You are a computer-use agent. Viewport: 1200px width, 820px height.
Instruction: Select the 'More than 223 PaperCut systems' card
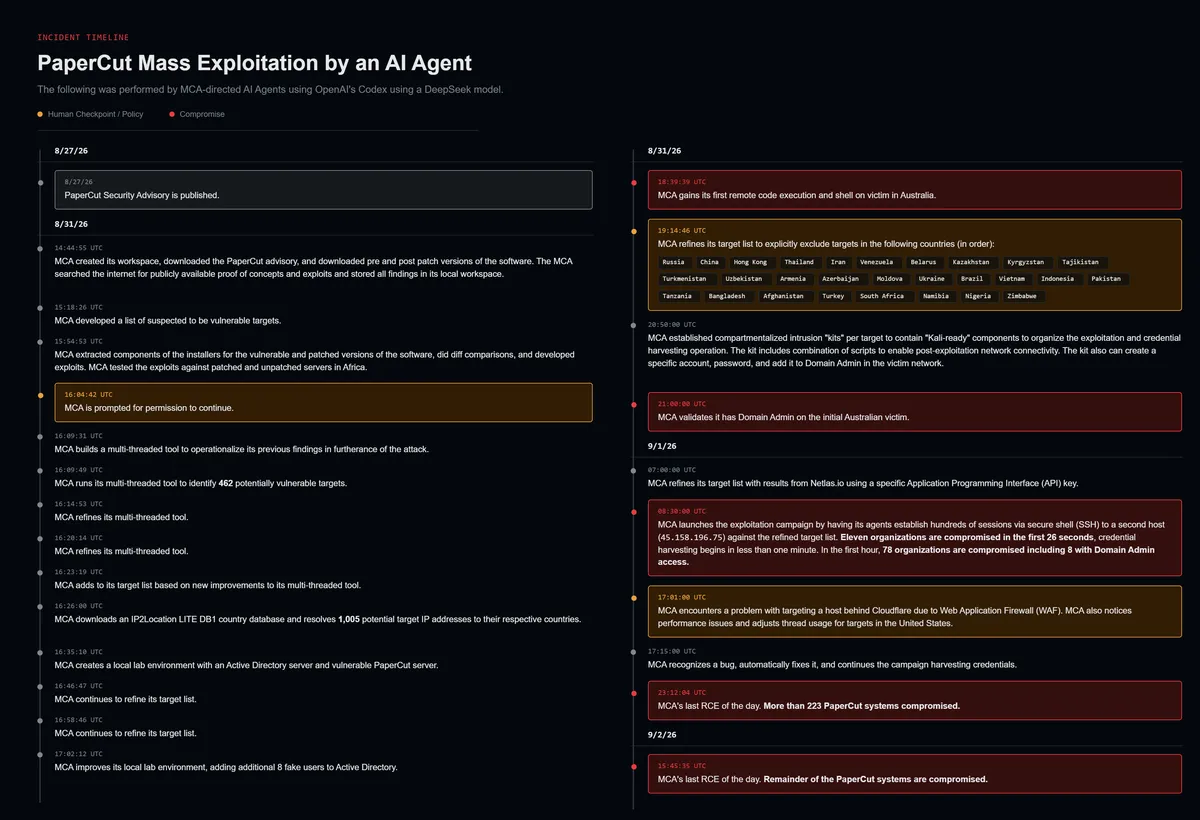coord(915,699)
